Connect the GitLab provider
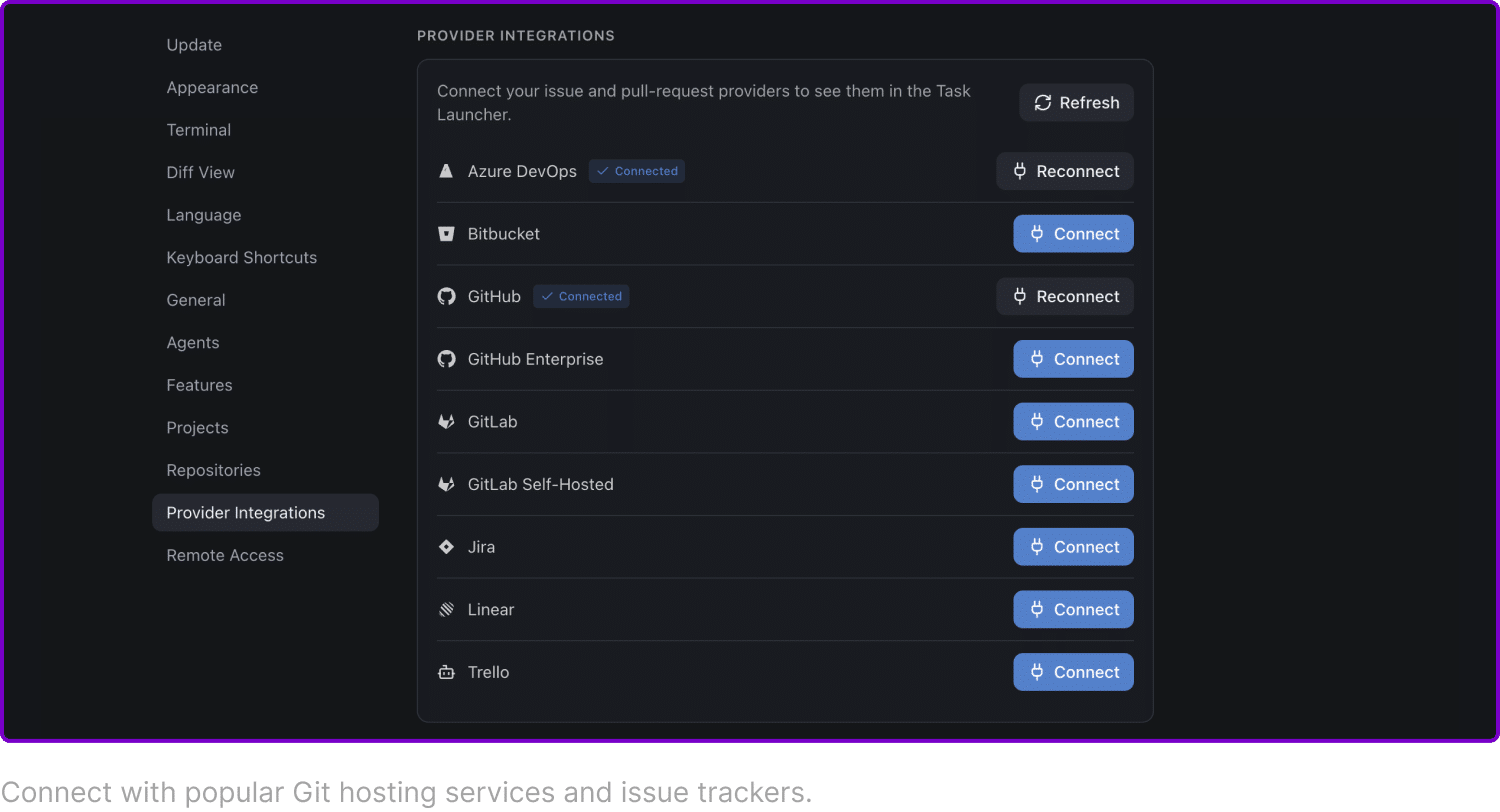This screenshot has width=1500, height=812. click(1073, 422)
